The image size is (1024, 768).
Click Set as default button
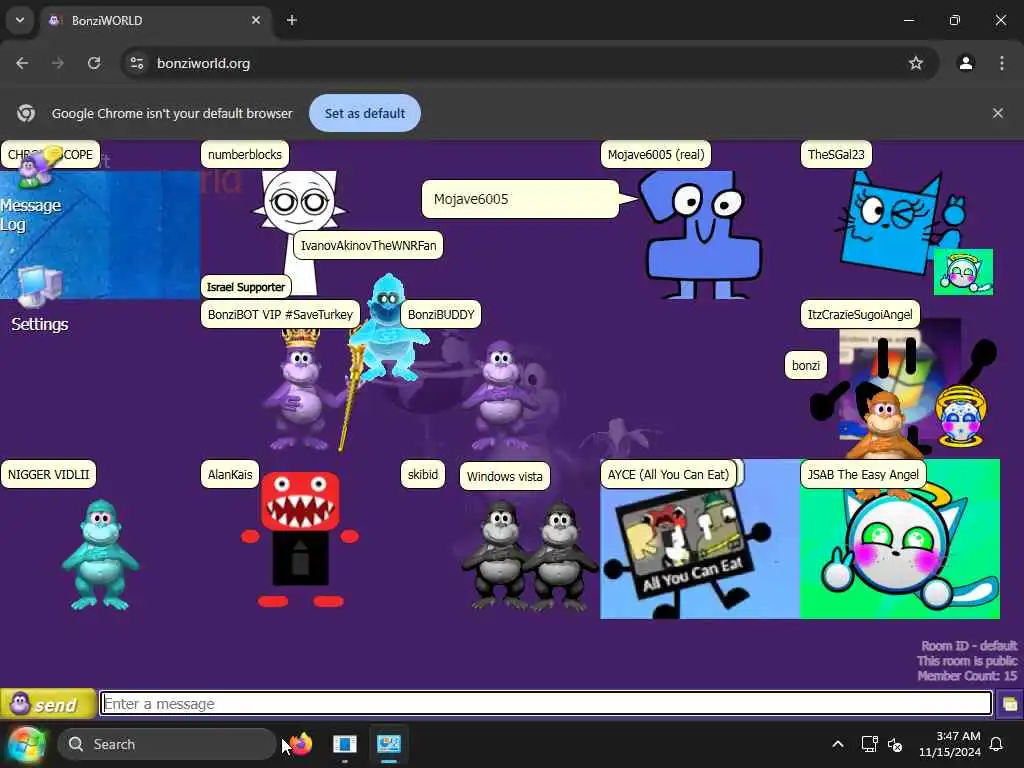365,113
